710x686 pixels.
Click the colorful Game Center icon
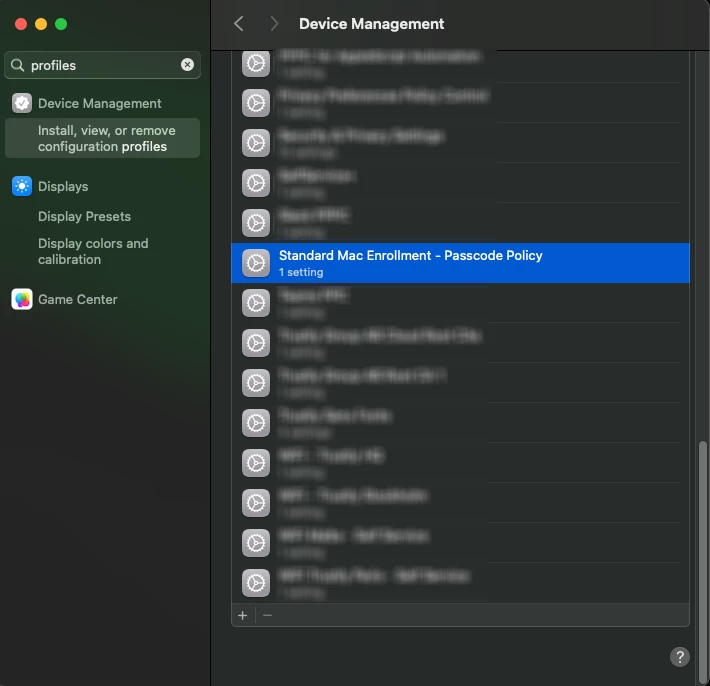(22, 299)
